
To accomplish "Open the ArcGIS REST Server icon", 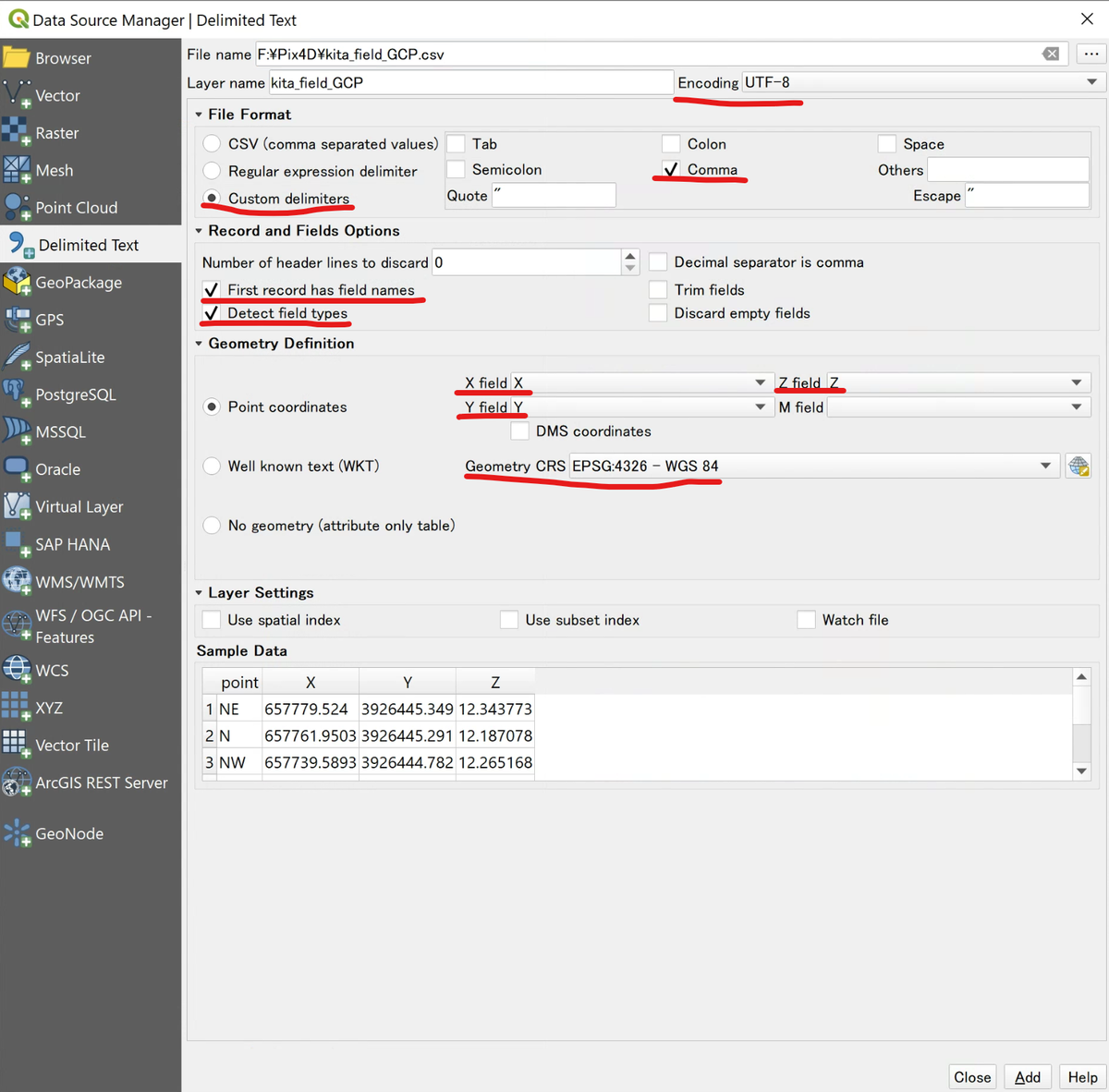I will (x=17, y=783).
